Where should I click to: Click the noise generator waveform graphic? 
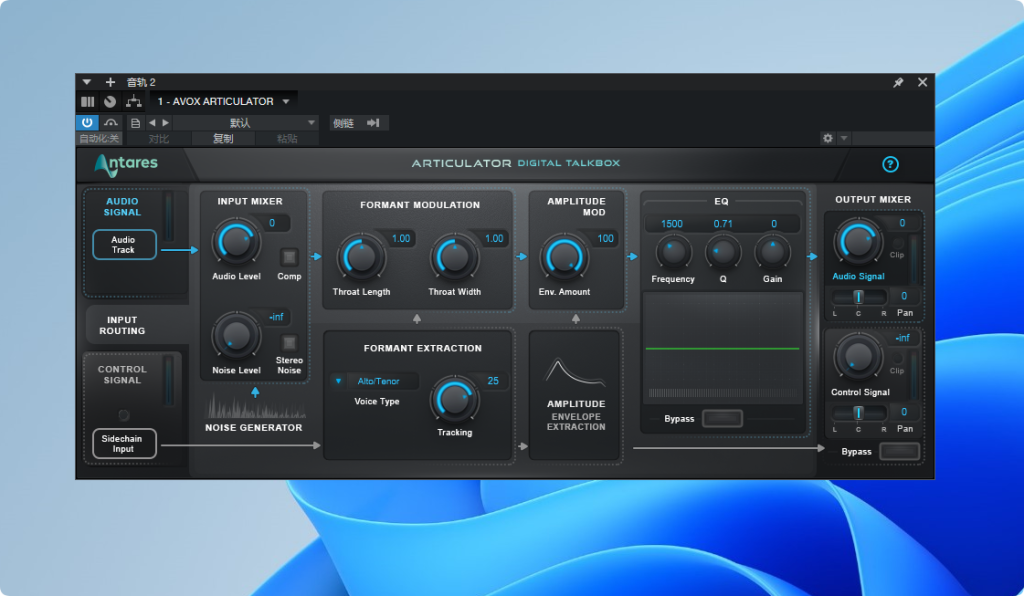point(255,406)
